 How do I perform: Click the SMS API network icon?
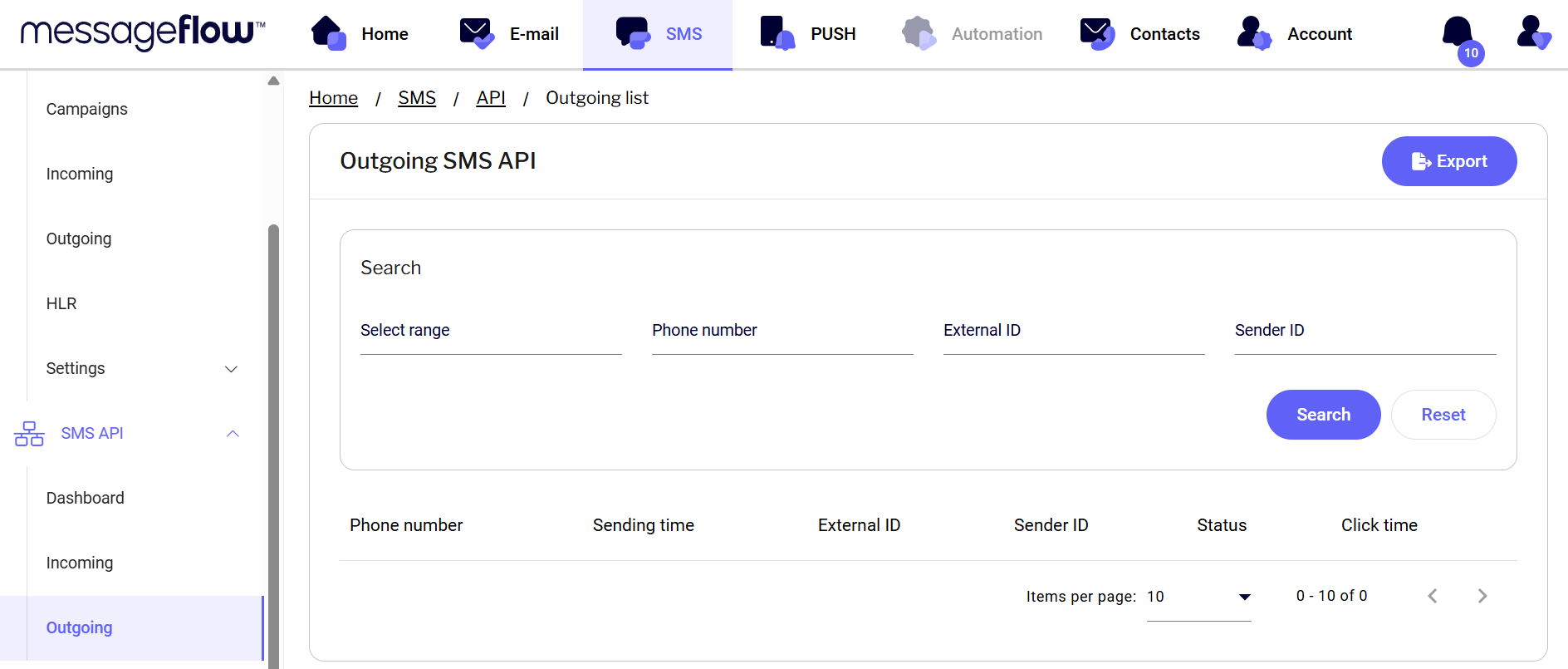[x=29, y=434]
